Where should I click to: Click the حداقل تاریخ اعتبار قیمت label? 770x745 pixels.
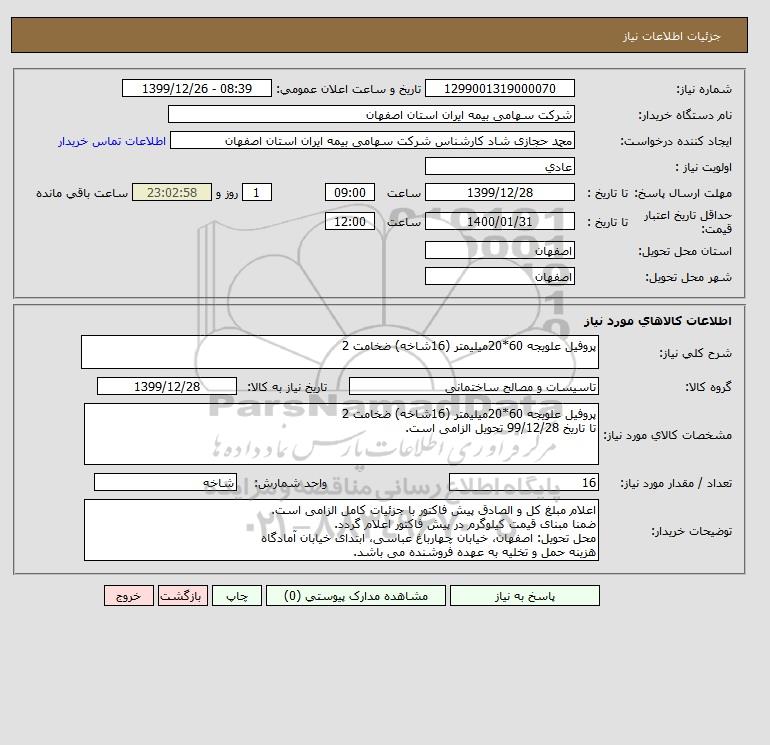688,222
